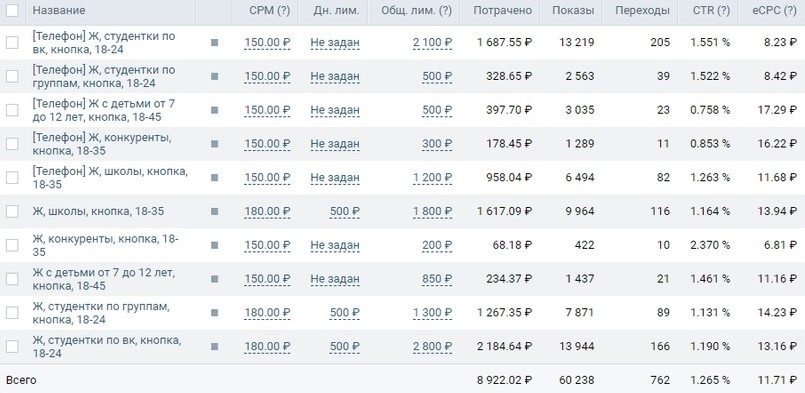Select checkbox for 'Ж, школы, кнопка, 18-35'
The image size is (805, 393).
pyautogui.click(x=12, y=211)
